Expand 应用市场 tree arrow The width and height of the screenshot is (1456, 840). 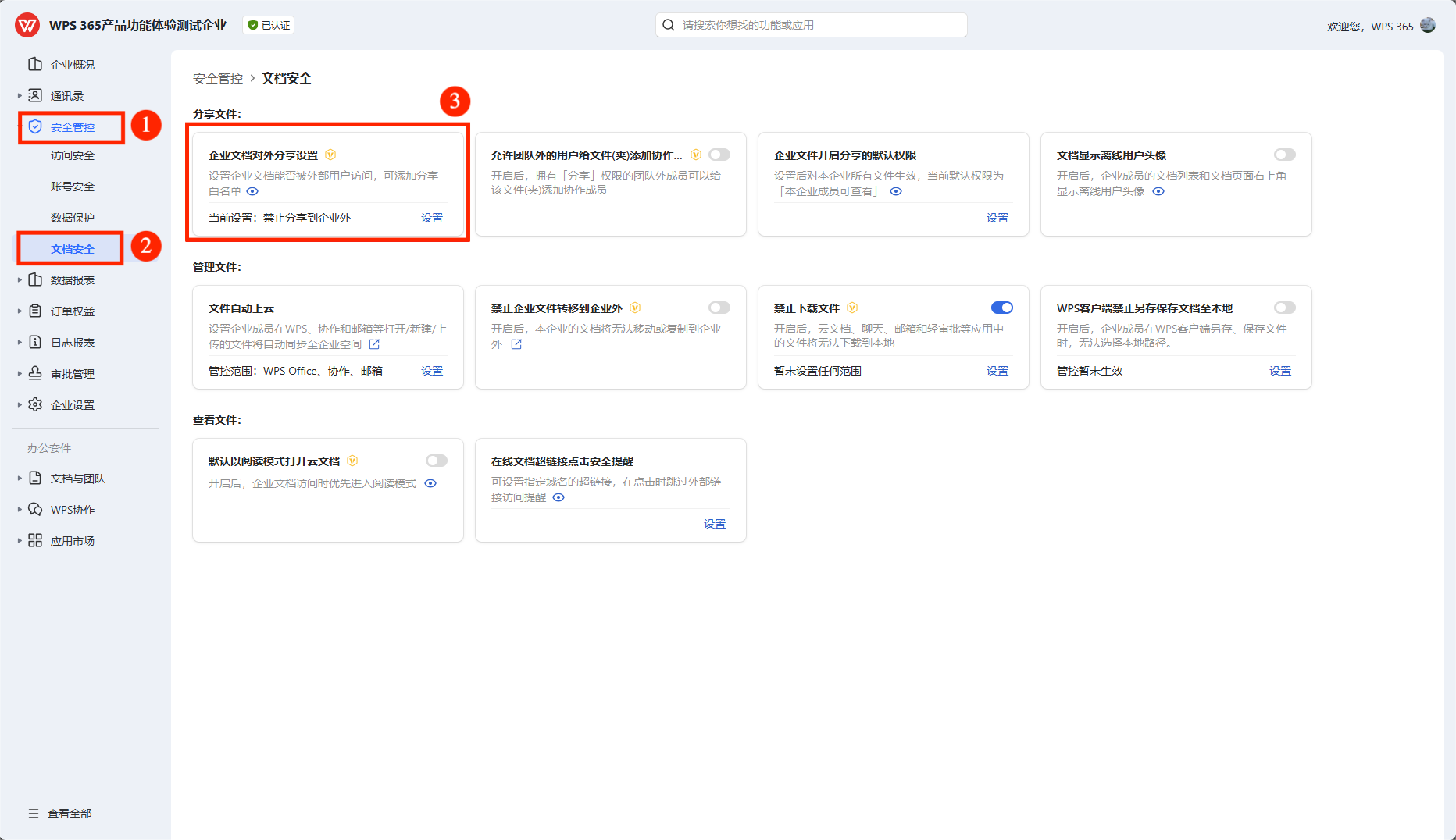[x=20, y=540]
